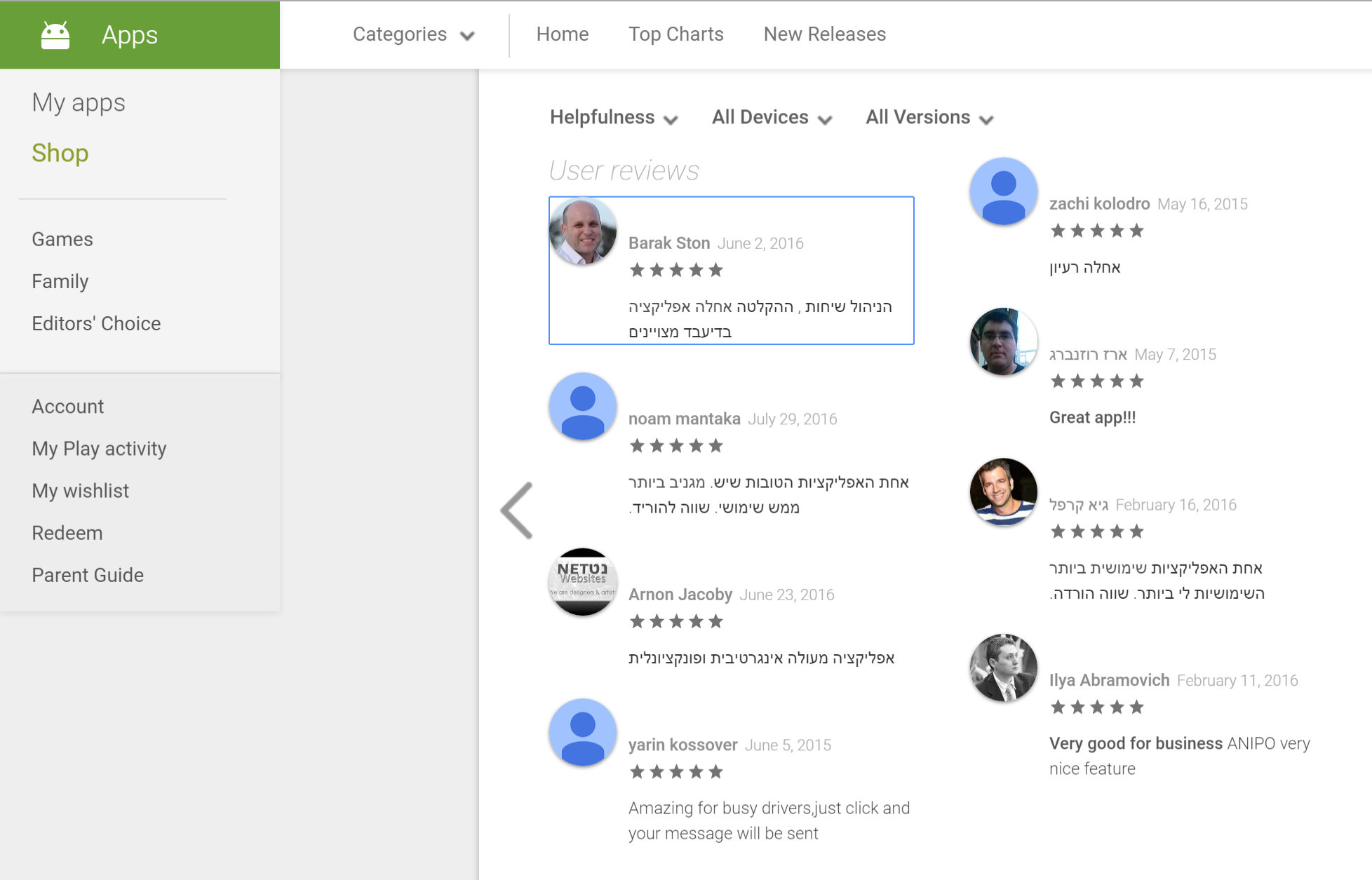Click the star rating under Arnon Jacoby
Screen dimensions: 1372x880
pos(676,621)
